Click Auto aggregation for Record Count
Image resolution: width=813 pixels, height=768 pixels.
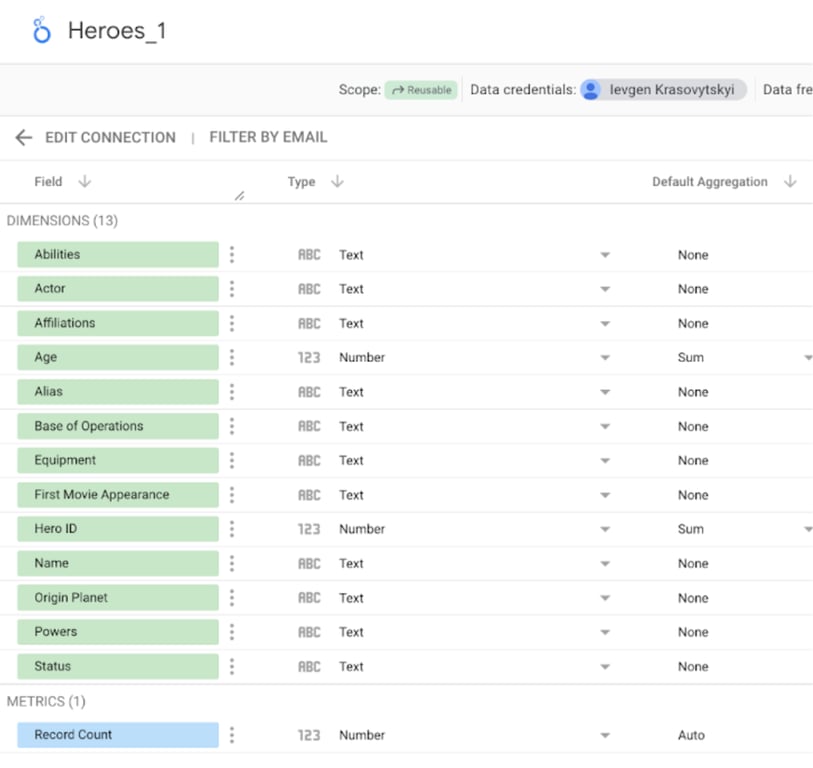tap(691, 735)
